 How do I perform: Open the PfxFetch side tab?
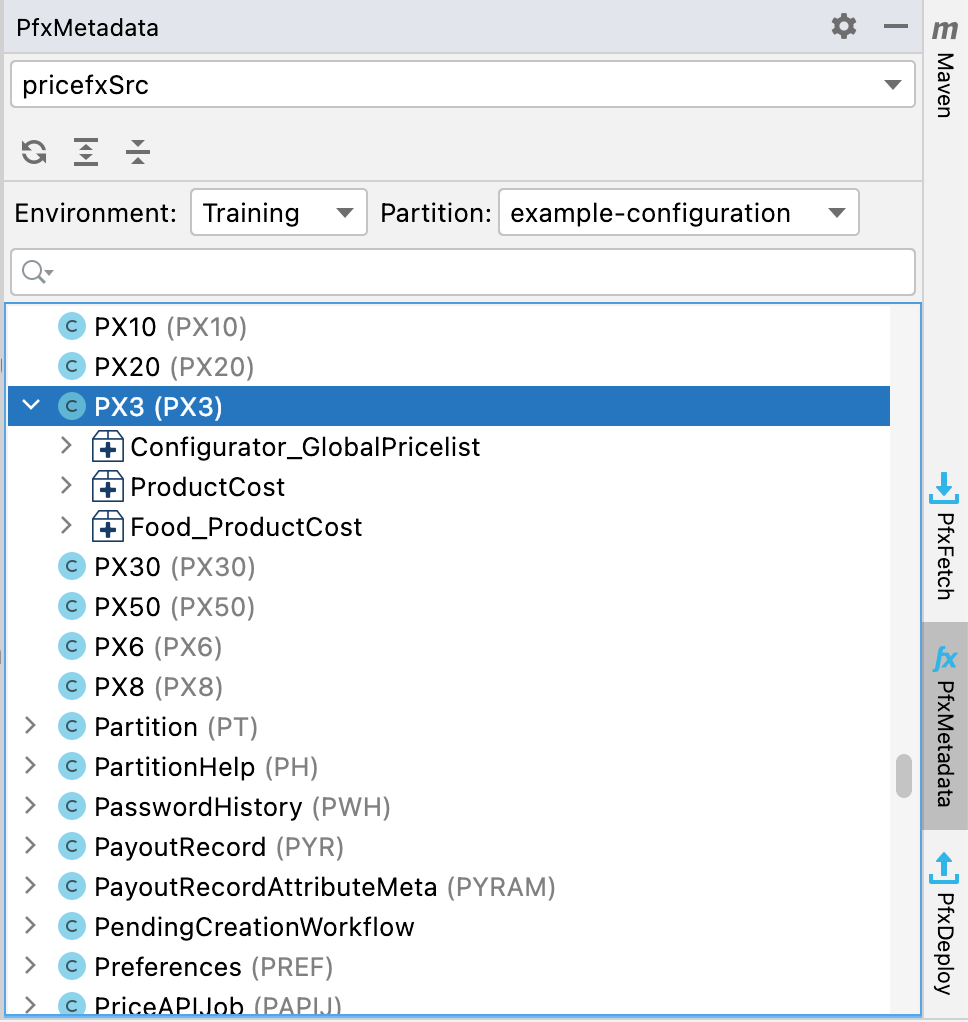(944, 534)
